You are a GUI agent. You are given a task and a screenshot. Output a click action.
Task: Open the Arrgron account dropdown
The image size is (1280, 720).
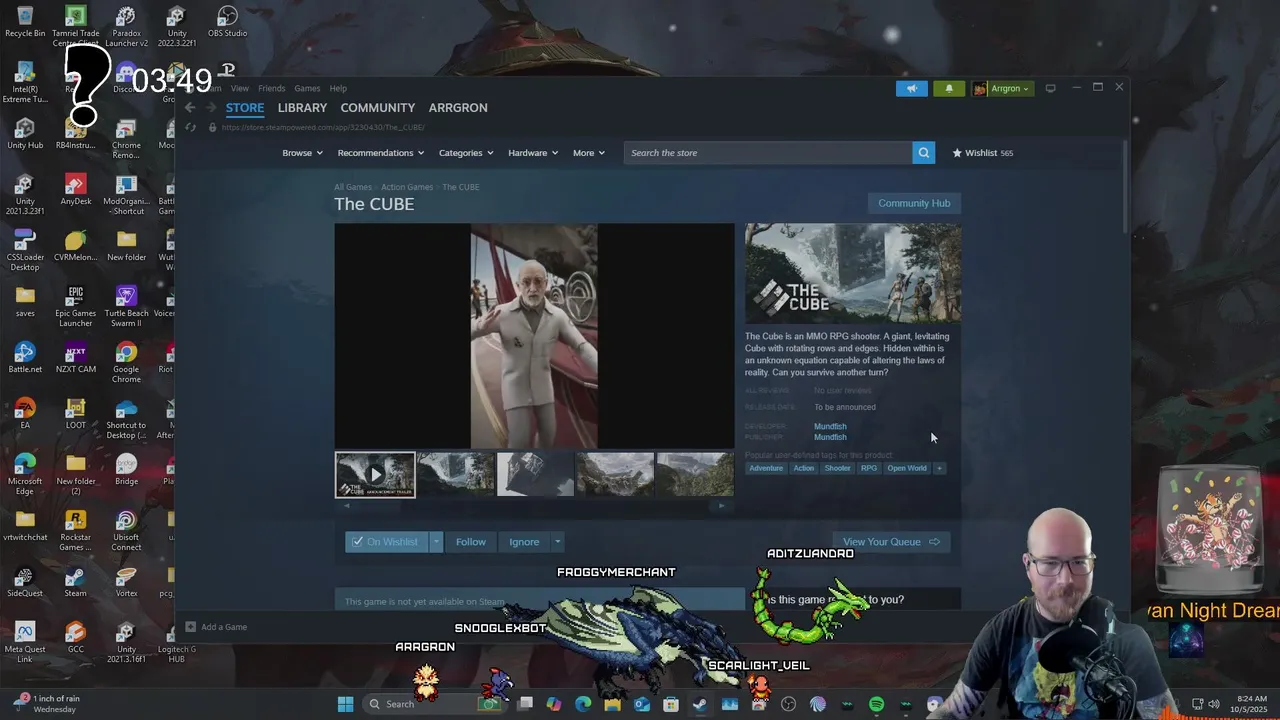pyautogui.click(x=1001, y=88)
